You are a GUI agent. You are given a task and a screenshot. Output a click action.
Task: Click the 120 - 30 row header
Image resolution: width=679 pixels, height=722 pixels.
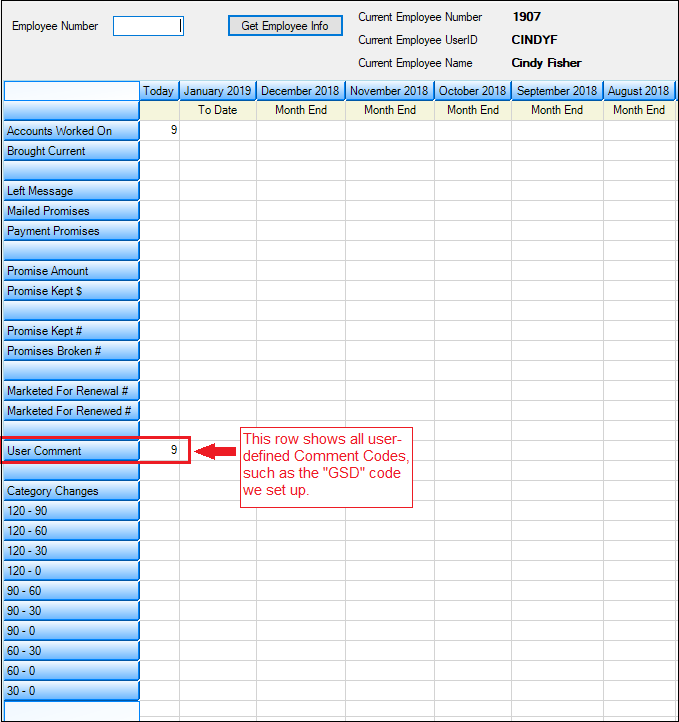click(x=71, y=551)
